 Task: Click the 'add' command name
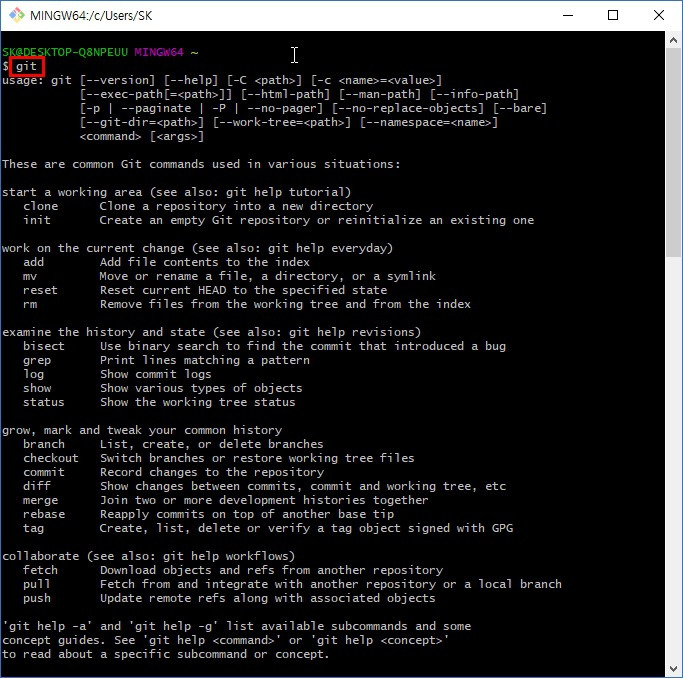coord(34,262)
